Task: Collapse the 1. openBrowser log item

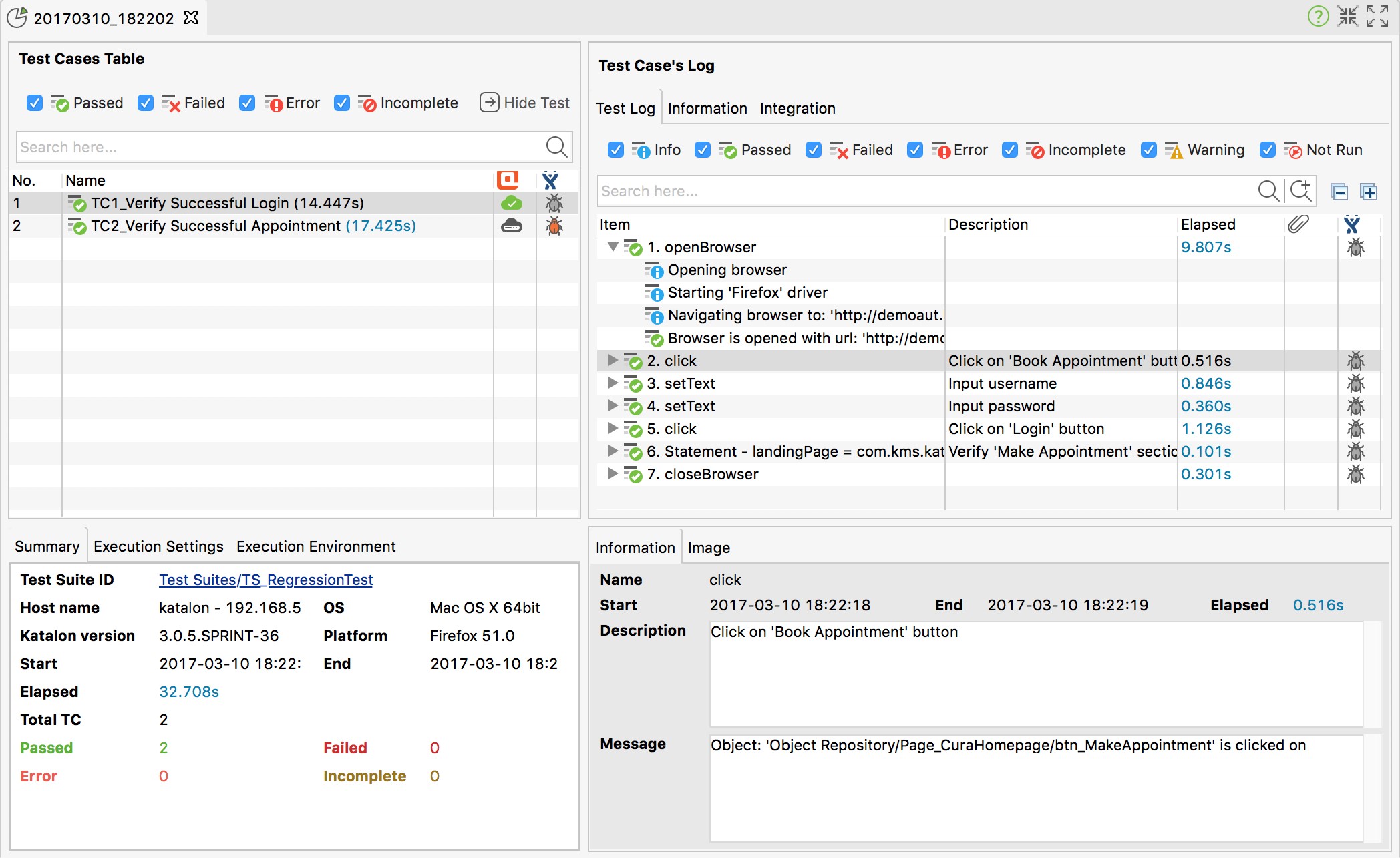Action: point(612,247)
